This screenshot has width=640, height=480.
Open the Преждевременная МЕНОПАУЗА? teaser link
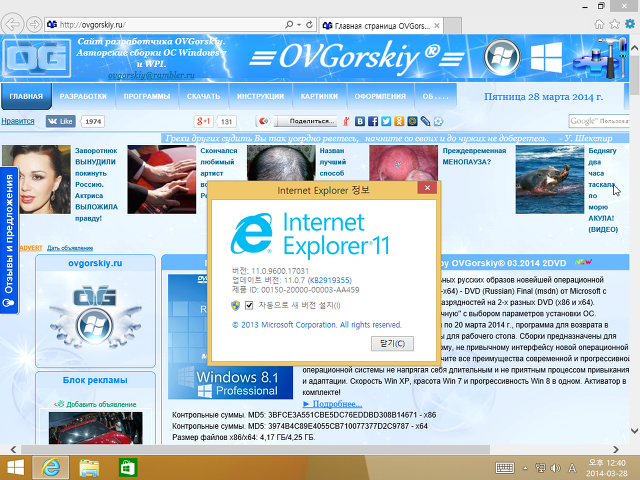(474, 156)
